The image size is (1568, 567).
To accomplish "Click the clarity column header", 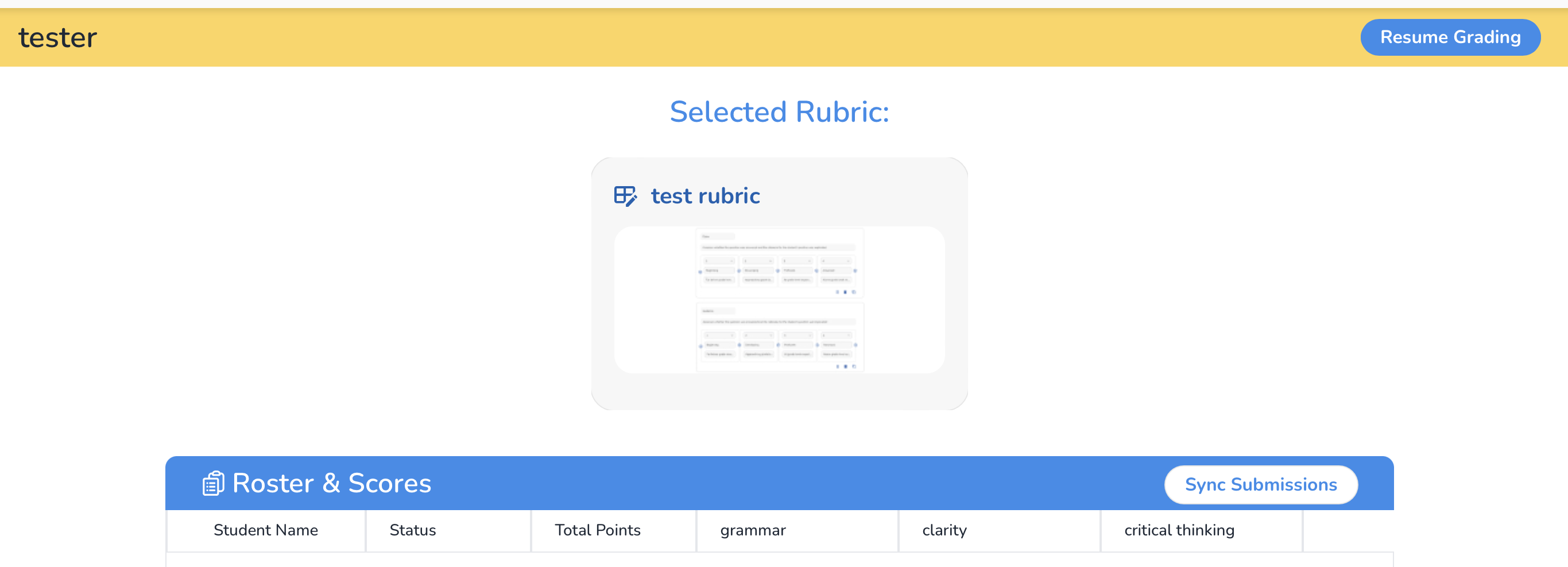I will (x=944, y=530).
